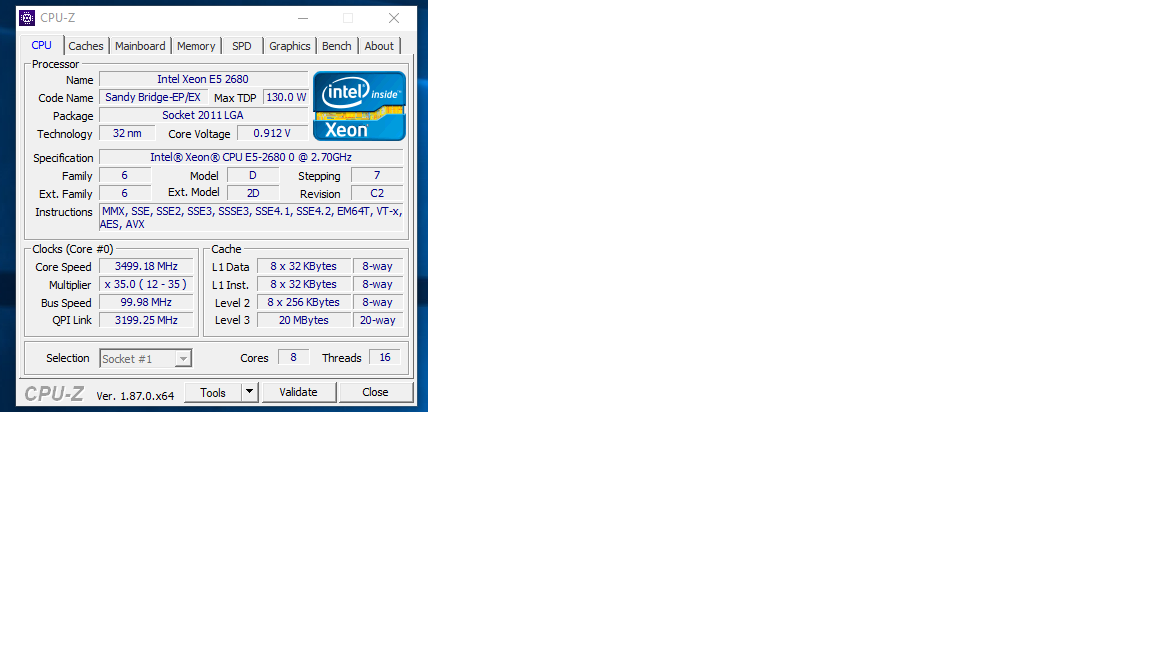Click the Core Voltage value '0.912 V'
The width and height of the screenshot is (1152, 648).
[x=273, y=134]
